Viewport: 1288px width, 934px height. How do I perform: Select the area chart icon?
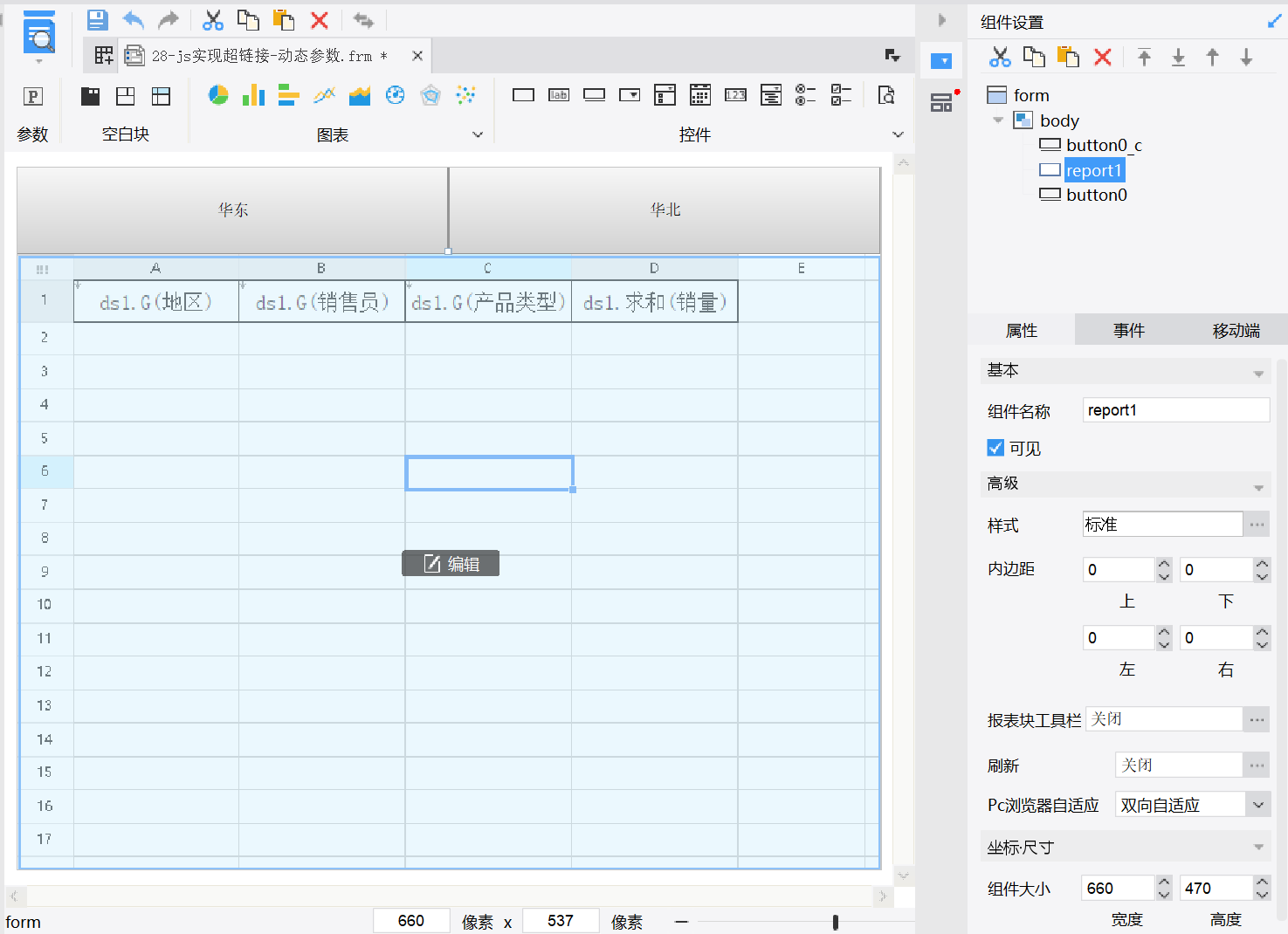[360, 95]
